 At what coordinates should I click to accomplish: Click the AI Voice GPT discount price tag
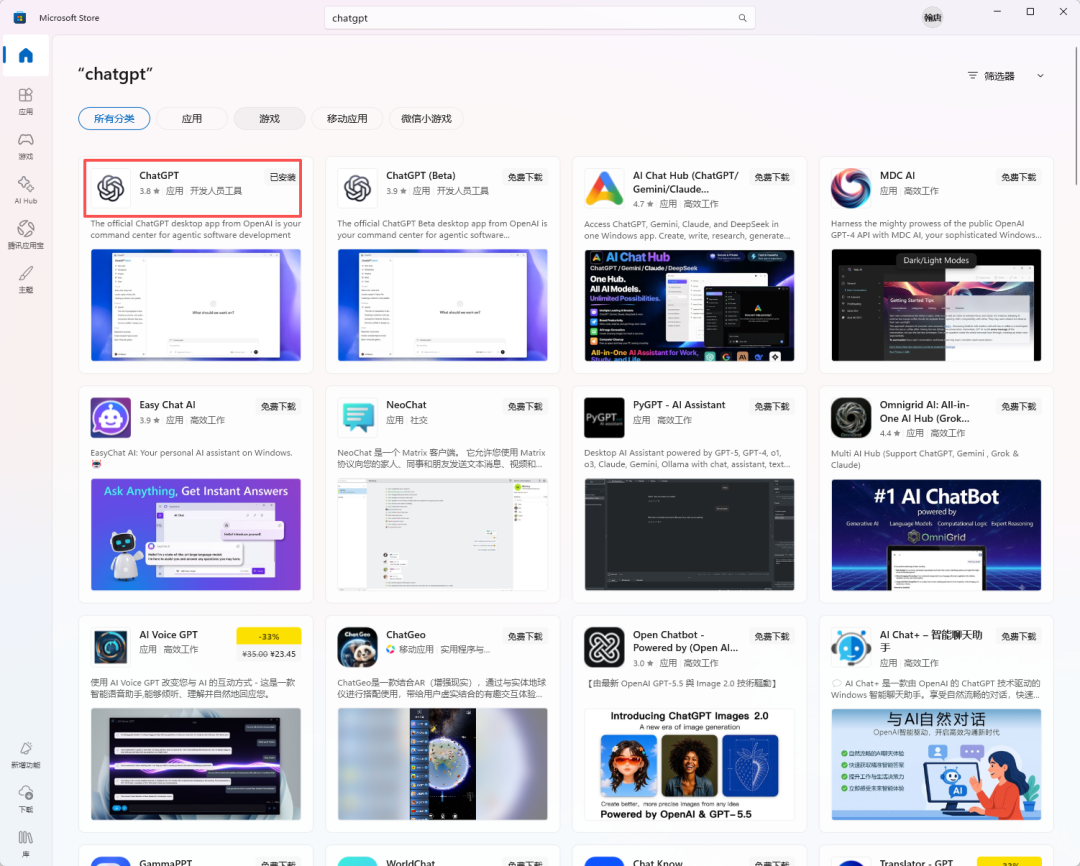tap(269, 644)
